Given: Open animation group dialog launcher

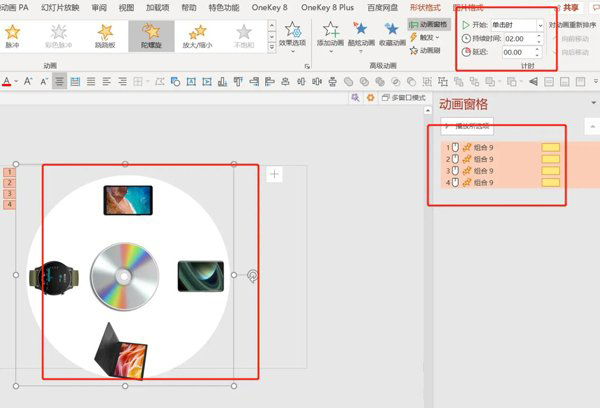Looking at the screenshot, I should pyautogui.click(x=307, y=66).
